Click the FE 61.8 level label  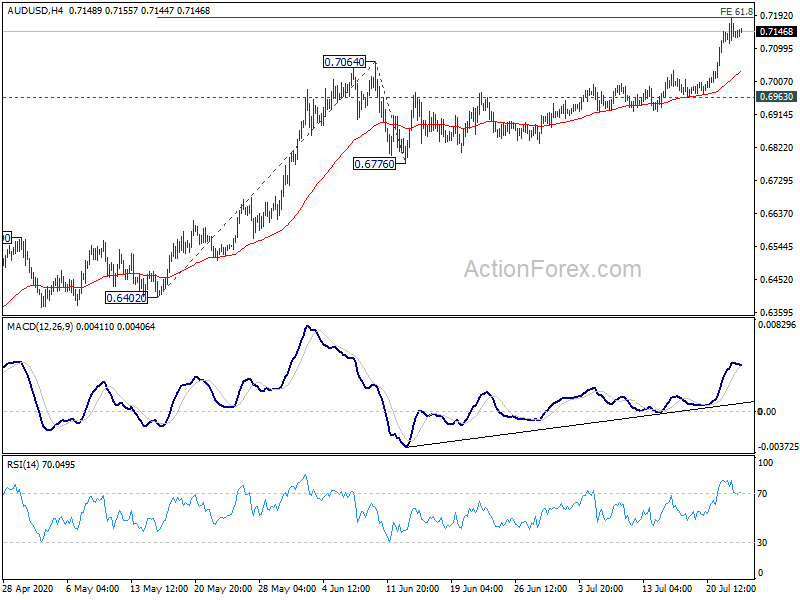[736, 11]
